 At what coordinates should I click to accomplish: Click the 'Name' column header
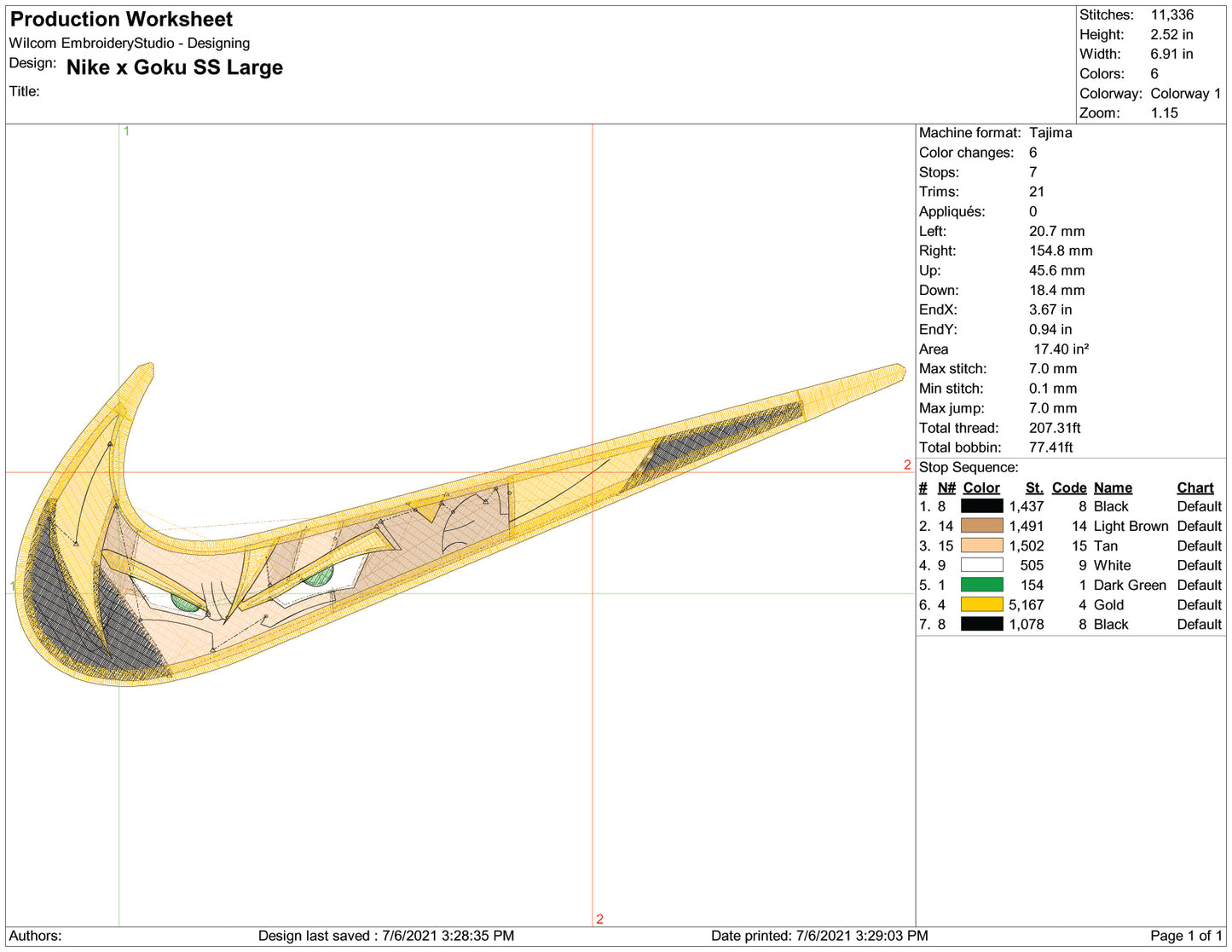coord(1113,488)
